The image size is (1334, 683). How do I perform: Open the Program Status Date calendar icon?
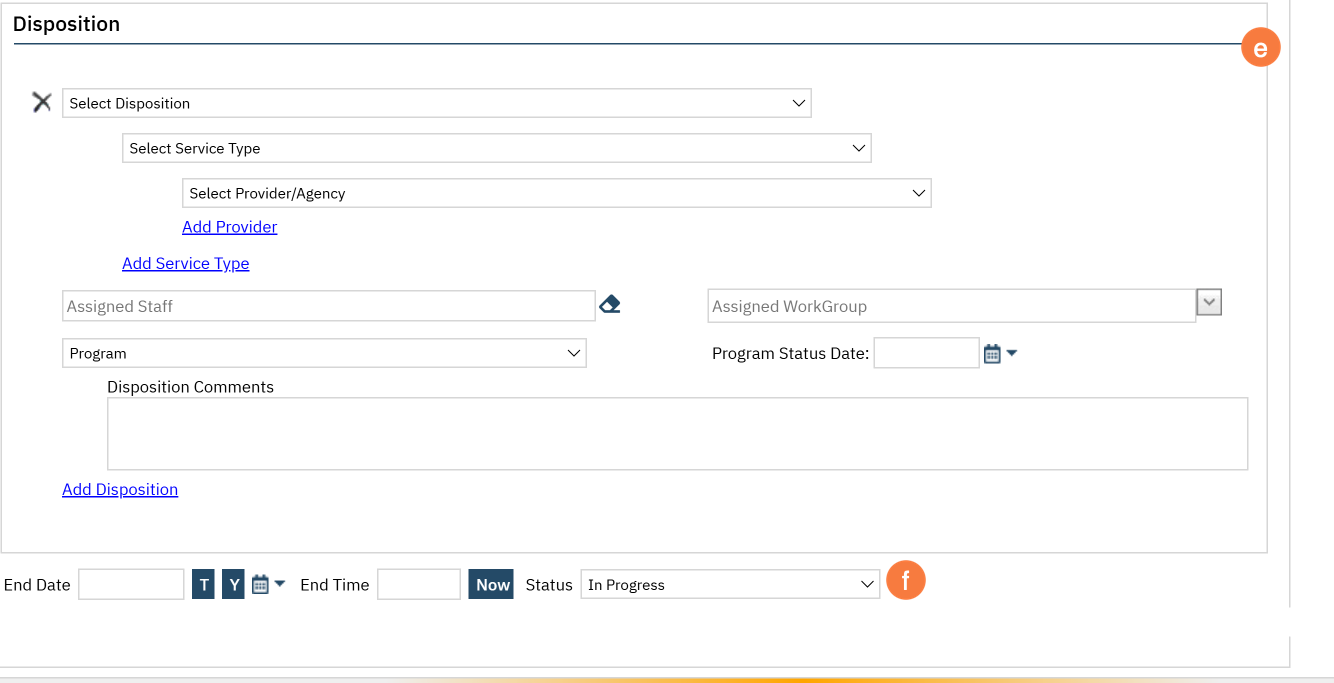992,353
